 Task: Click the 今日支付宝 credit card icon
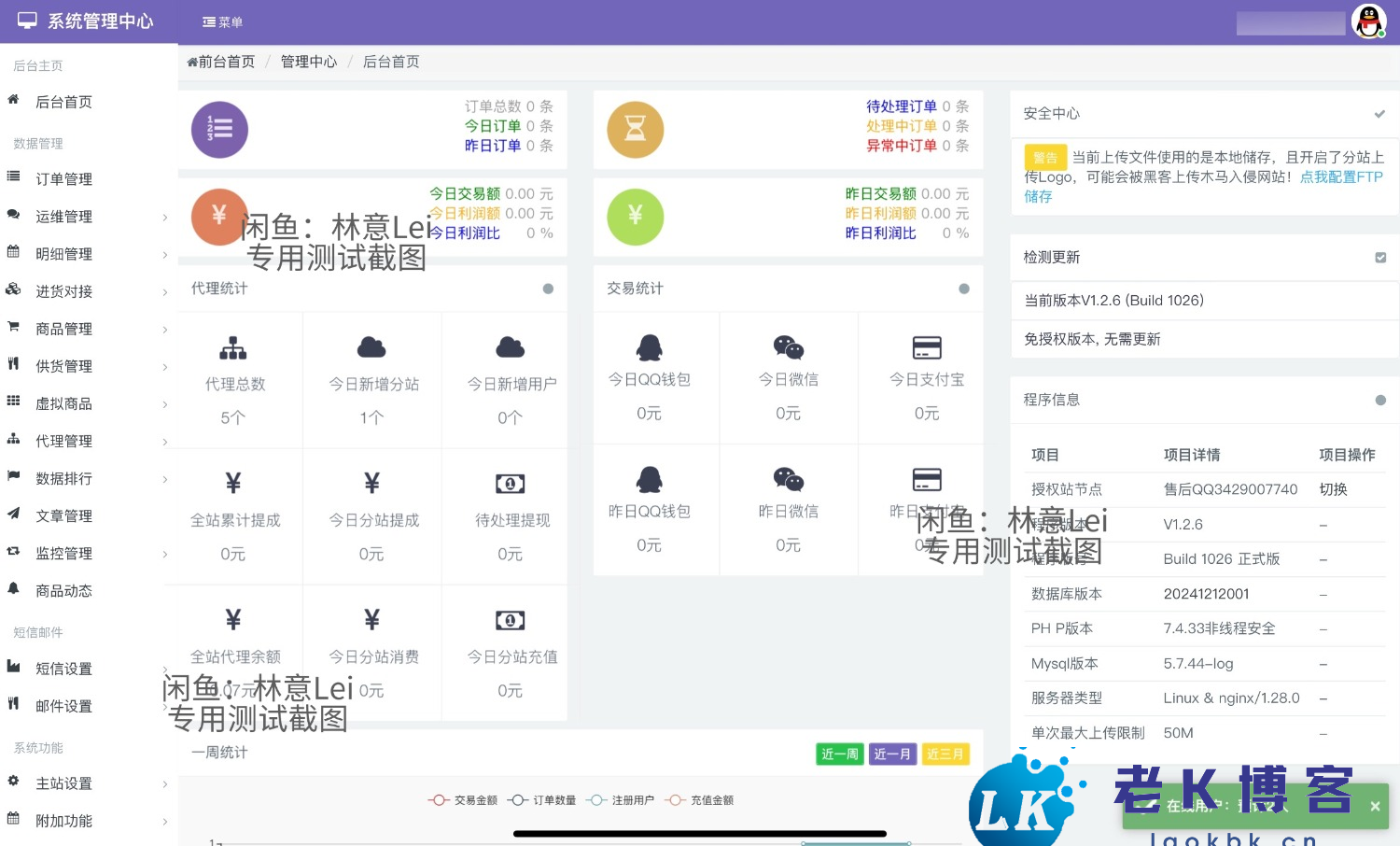(x=926, y=347)
